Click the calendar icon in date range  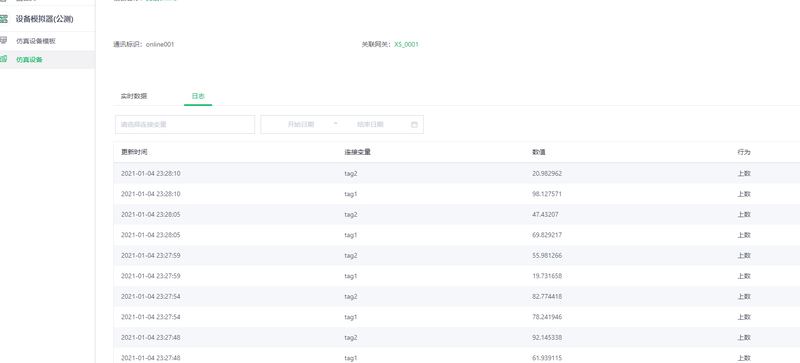coord(414,125)
